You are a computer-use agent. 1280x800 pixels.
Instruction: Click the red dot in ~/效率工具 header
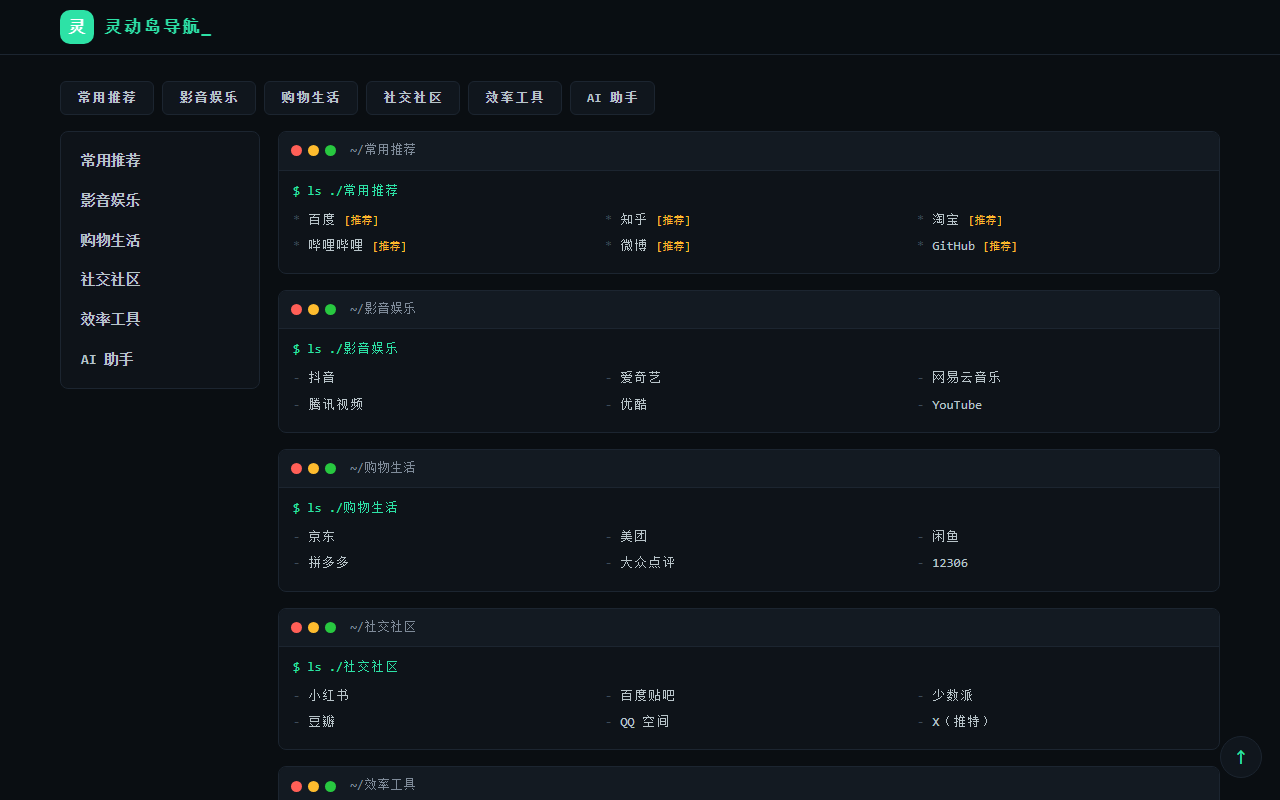(296, 786)
